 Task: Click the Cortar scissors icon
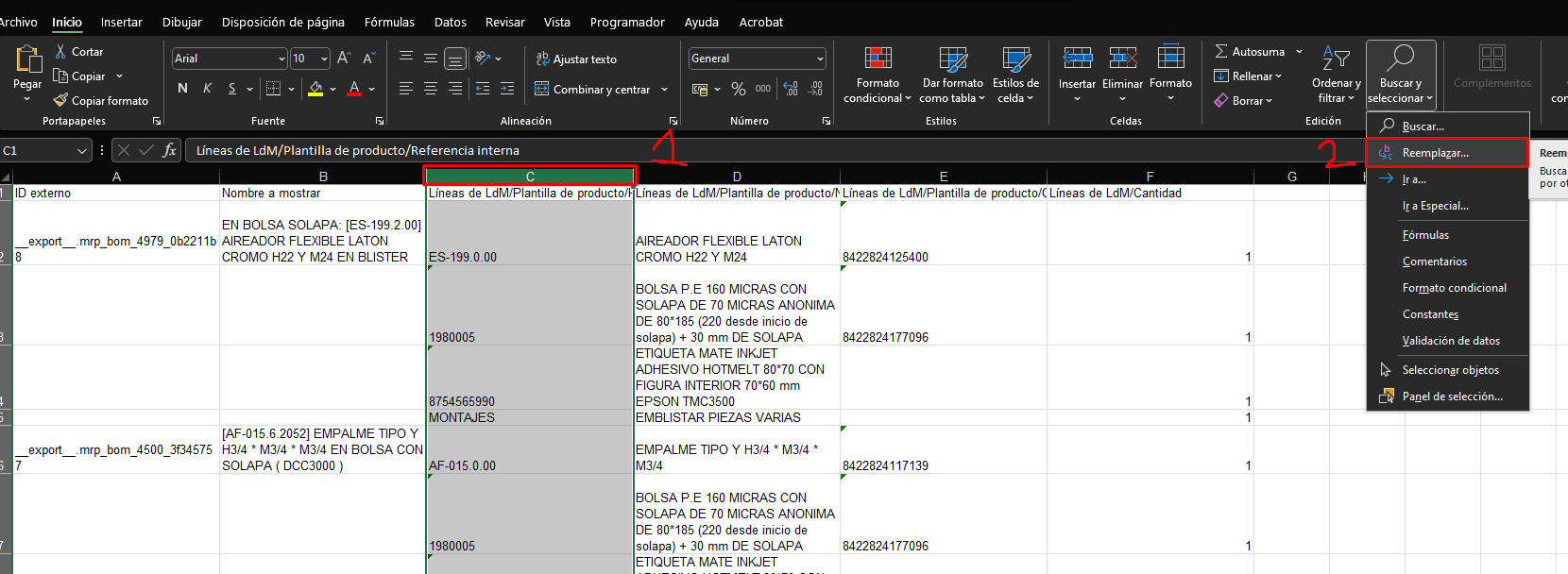point(61,52)
